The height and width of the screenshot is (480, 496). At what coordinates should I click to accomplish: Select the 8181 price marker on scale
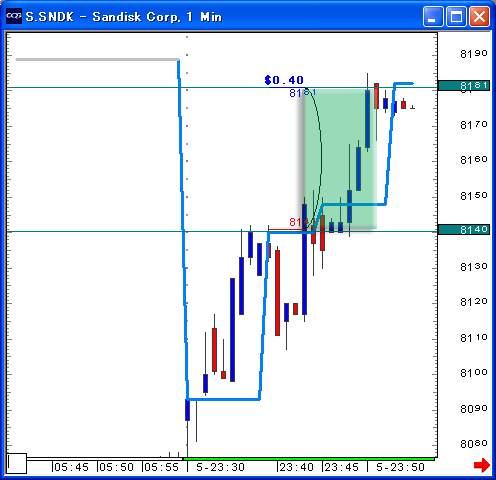tap(464, 86)
